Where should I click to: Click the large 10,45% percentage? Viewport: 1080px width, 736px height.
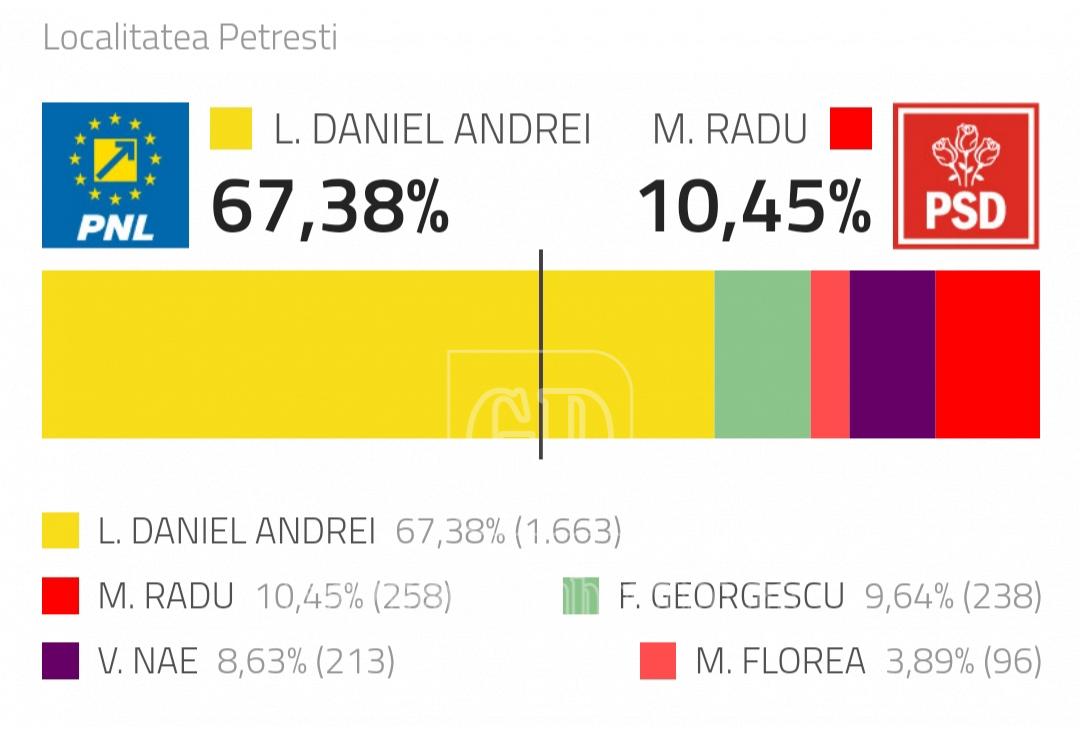coord(755,207)
